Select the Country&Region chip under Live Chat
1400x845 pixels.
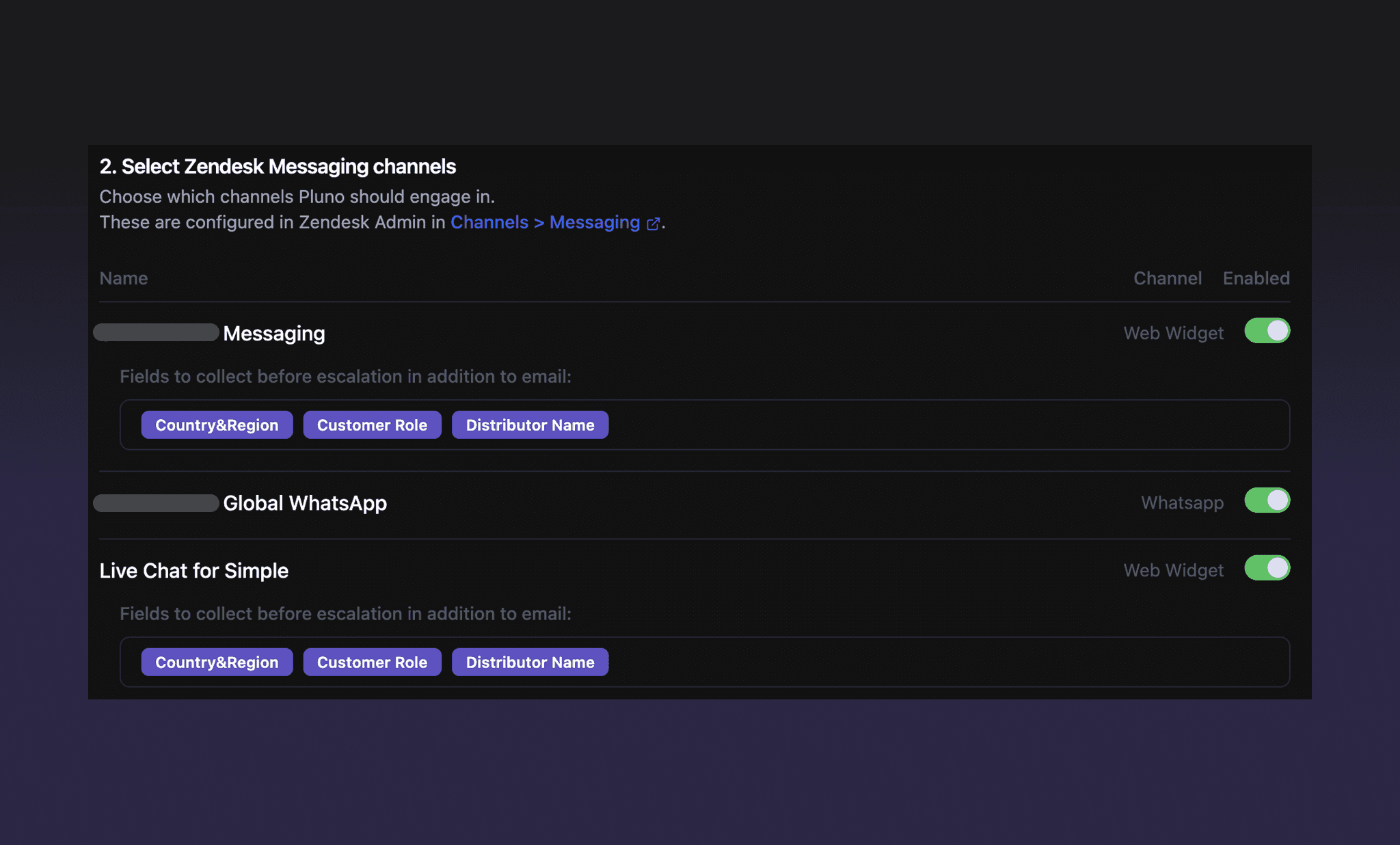click(216, 661)
